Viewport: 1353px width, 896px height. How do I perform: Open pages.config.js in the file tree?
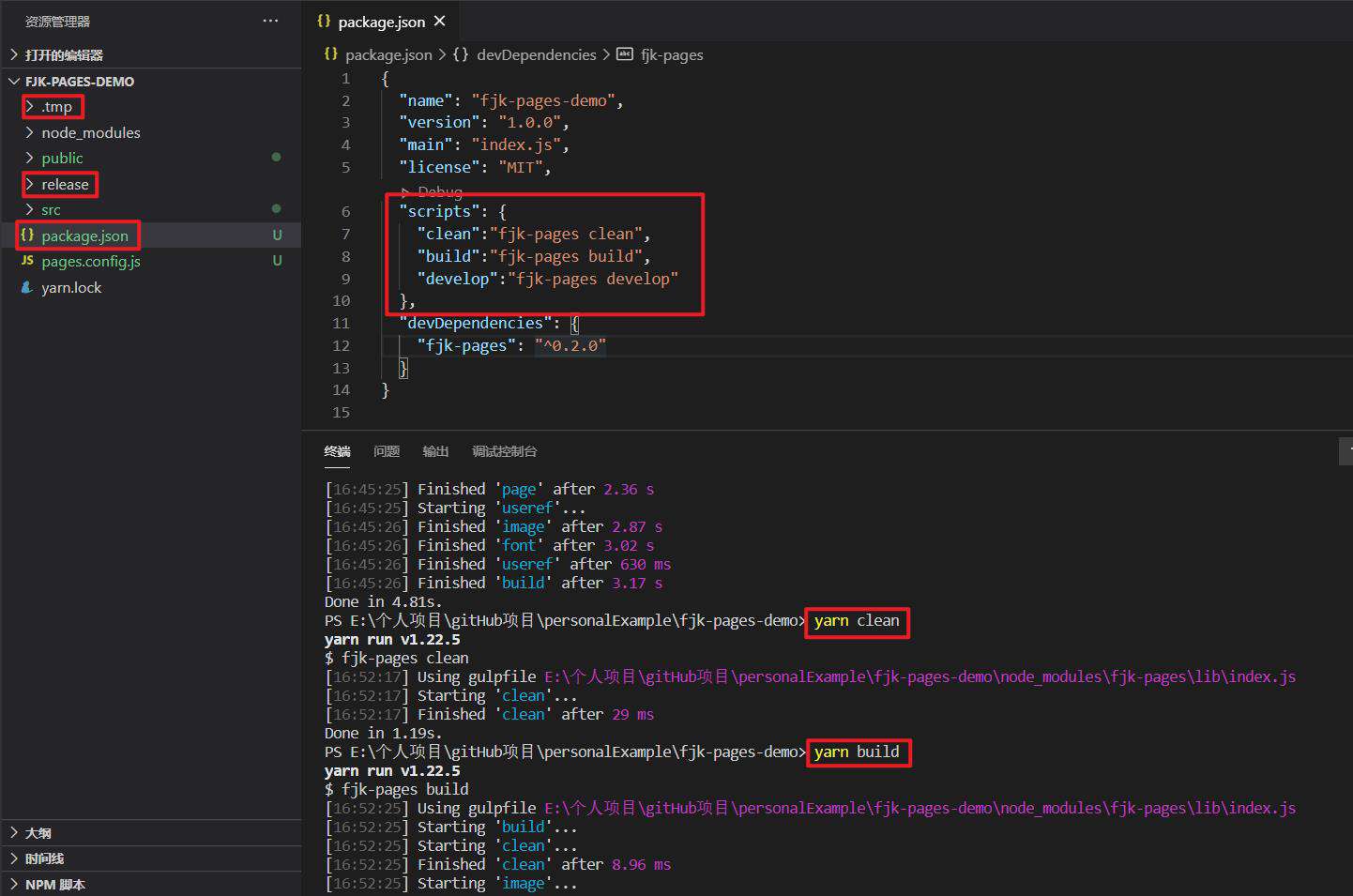coord(151,261)
